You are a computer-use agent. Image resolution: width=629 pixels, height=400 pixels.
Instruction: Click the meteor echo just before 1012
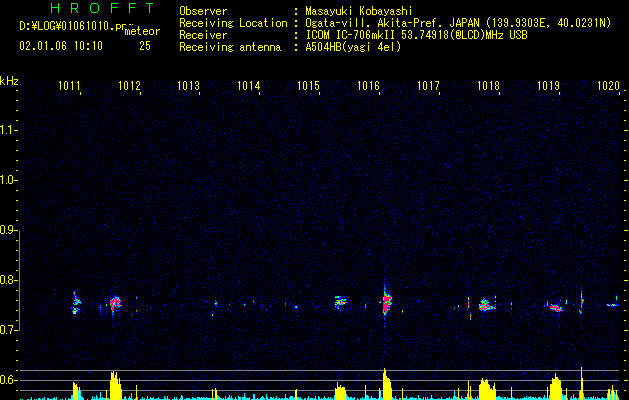[x=116, y=304]
